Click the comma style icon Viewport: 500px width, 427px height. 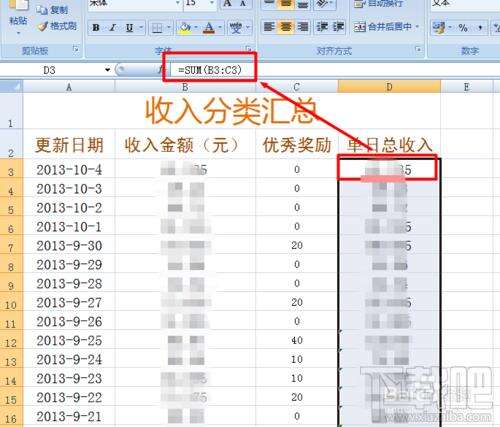point(480,28)
